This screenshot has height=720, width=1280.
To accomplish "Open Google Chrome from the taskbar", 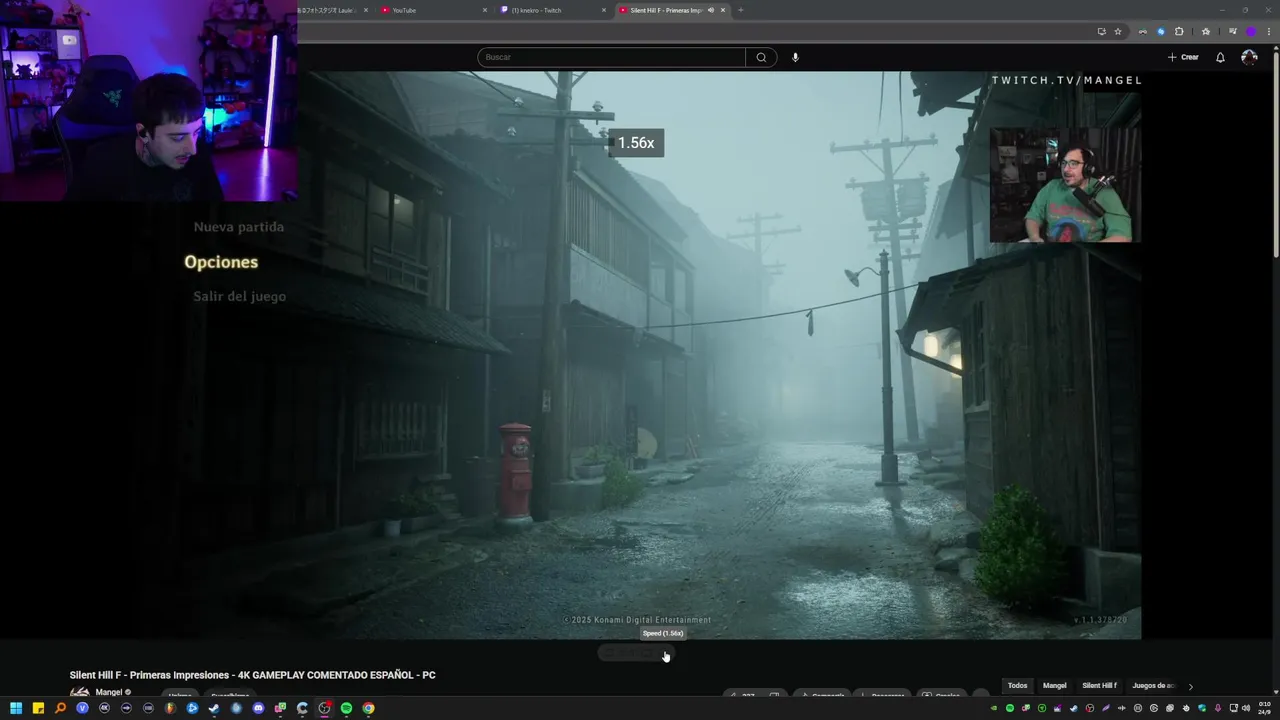I will [368, 708].
